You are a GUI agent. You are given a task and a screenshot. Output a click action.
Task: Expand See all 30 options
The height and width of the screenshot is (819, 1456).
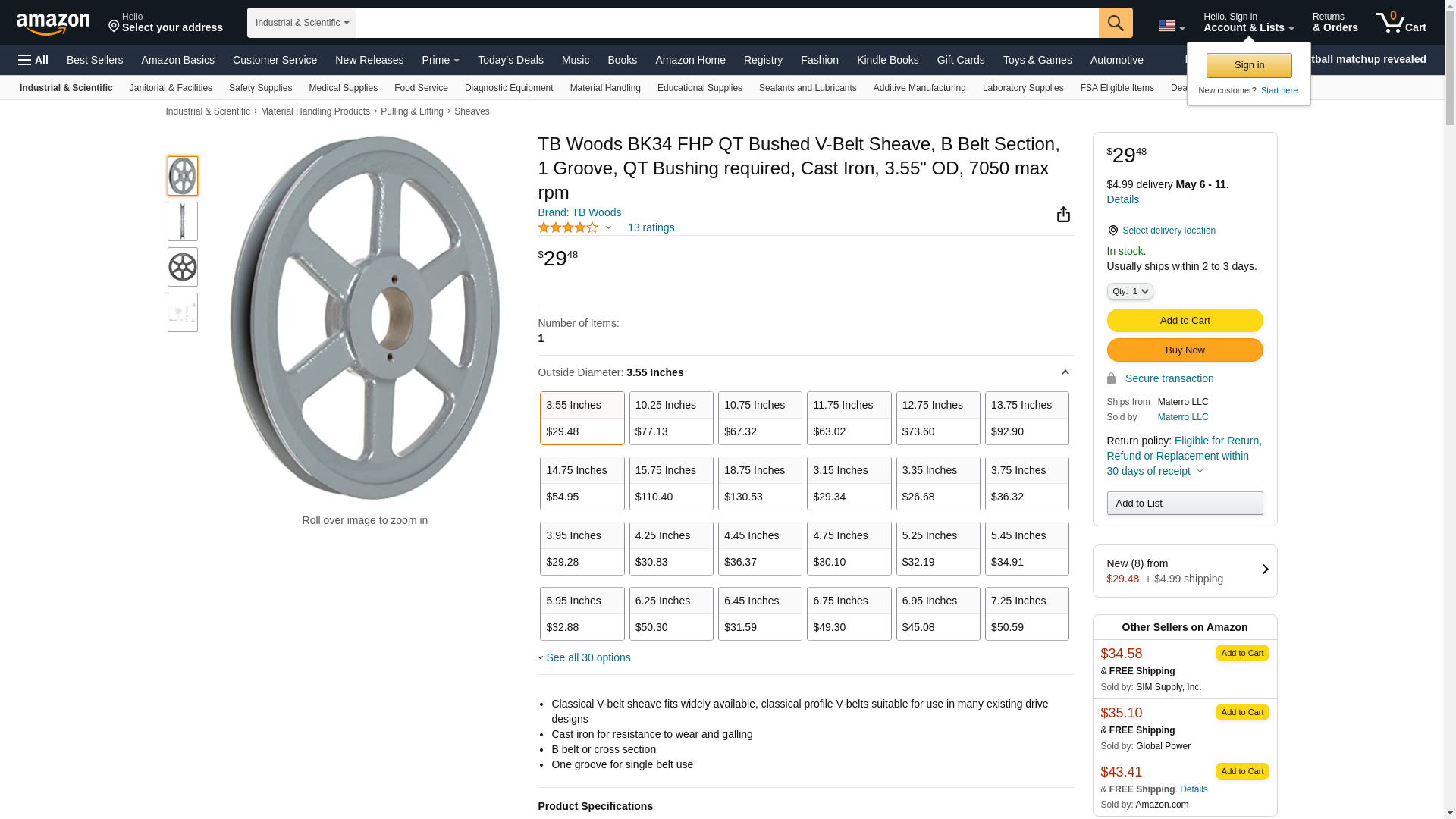pyautogui.click(x=587, y=657)
